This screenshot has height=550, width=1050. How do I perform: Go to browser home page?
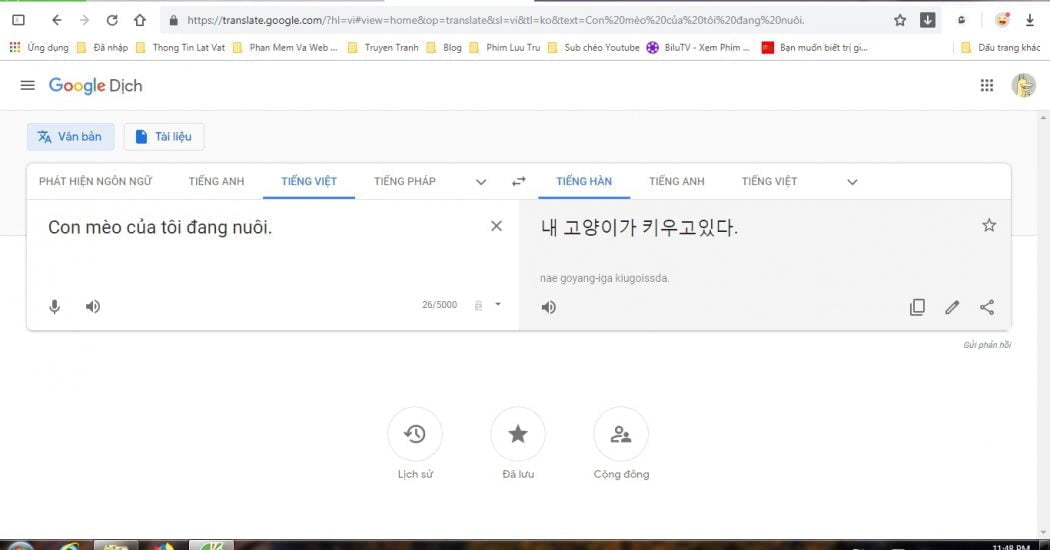coord(139,20)
